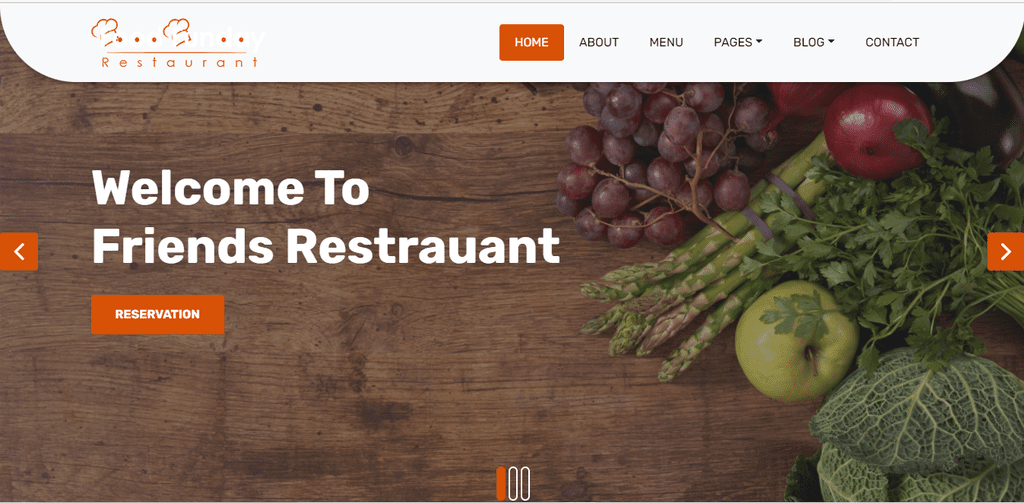Open the ABOUT nav item
Screen dimensions: 1024x503
click(599, 42)
